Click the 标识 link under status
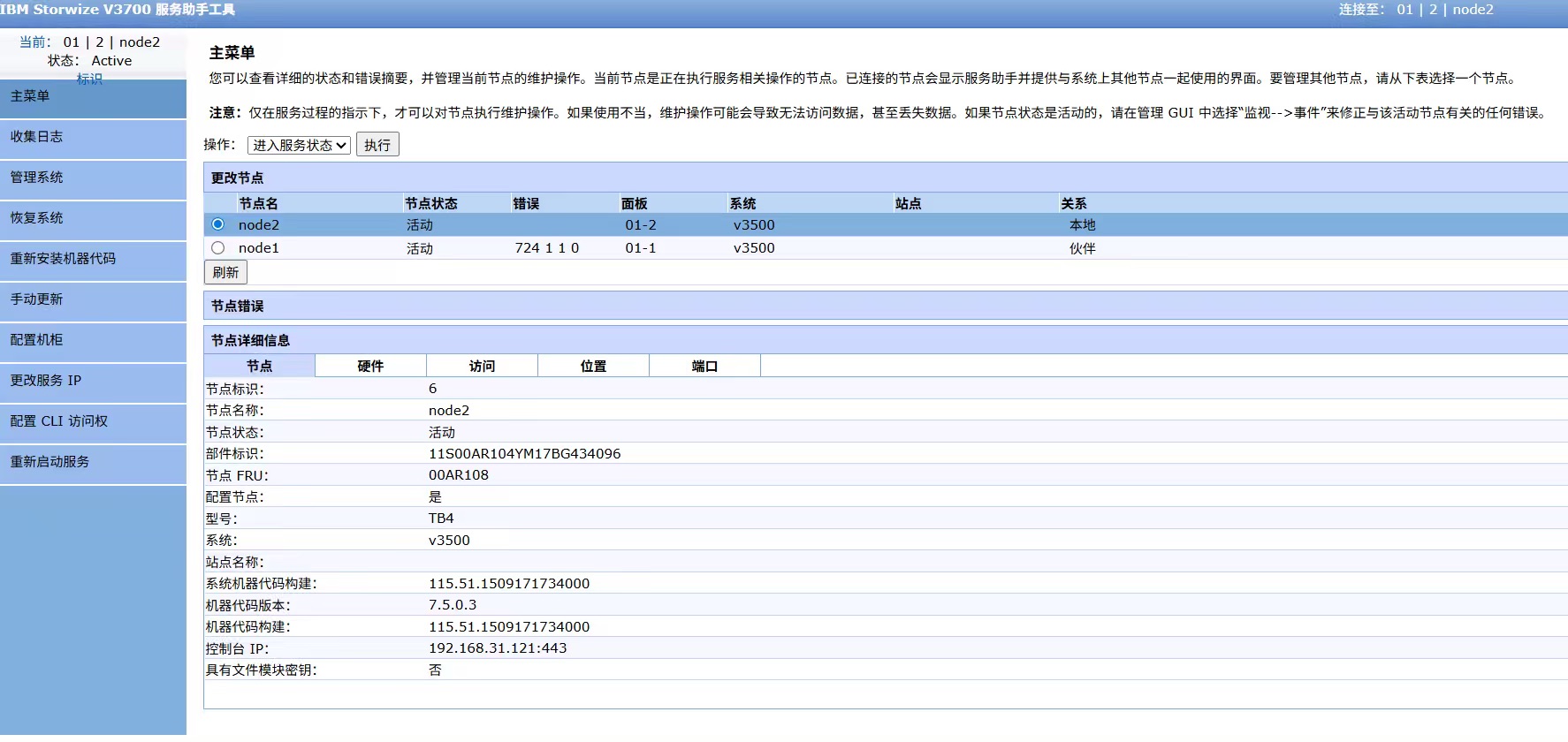This screenshot has width=1568, height=742. pyautogui.click(x=89, y=79)
